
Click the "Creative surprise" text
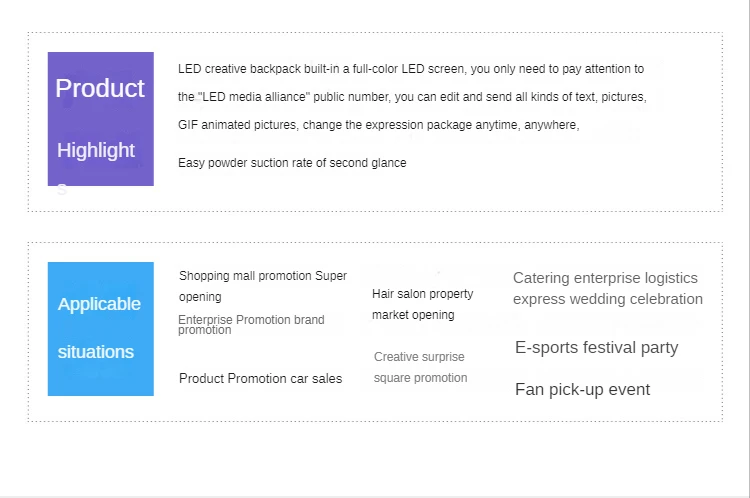[x=419, y=357]
